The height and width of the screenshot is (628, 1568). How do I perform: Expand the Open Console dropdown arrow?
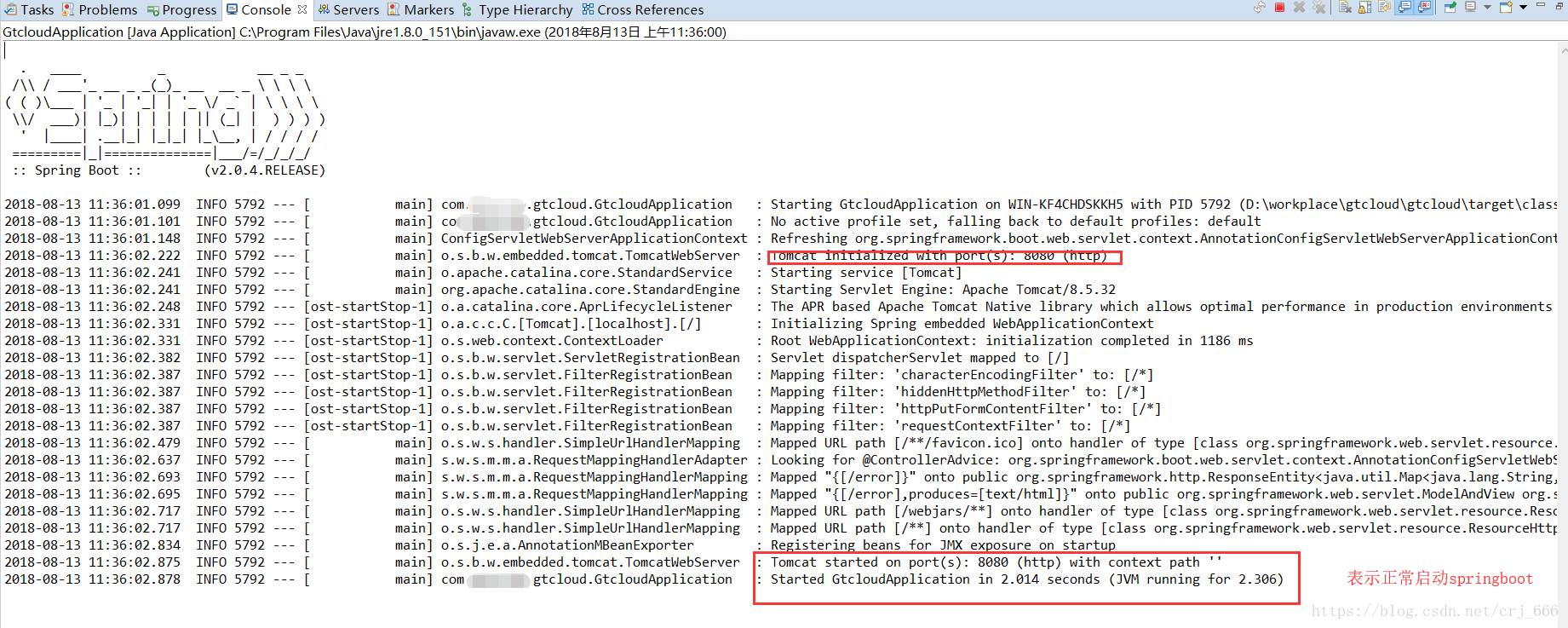pos(1523,7)
